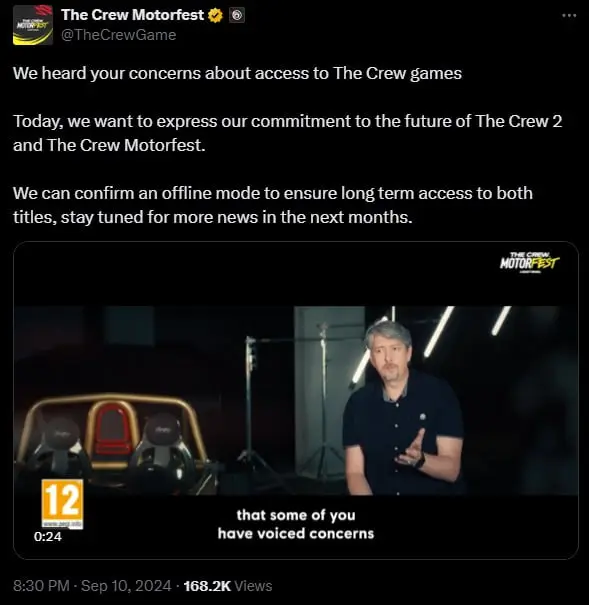The width and height of the screenshot is (589, 605).
Task: Play the embedded video of the man speaking
Action: (x=296, y=400)
